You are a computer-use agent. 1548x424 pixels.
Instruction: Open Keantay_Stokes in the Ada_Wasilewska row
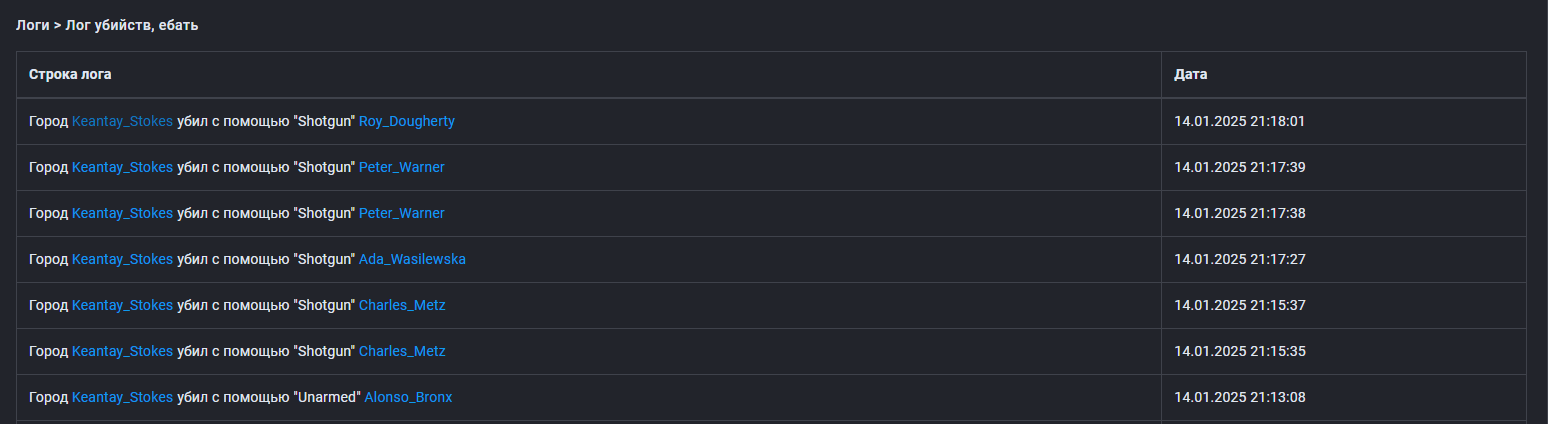122,259
